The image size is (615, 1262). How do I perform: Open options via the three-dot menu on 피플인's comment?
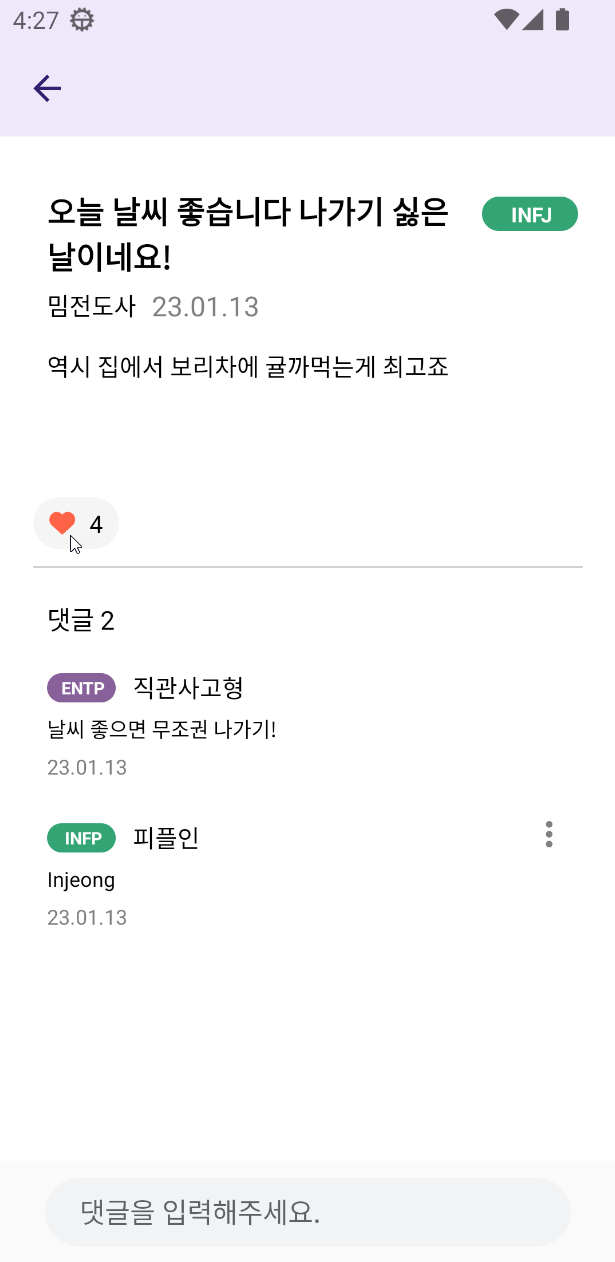[548, 834]
